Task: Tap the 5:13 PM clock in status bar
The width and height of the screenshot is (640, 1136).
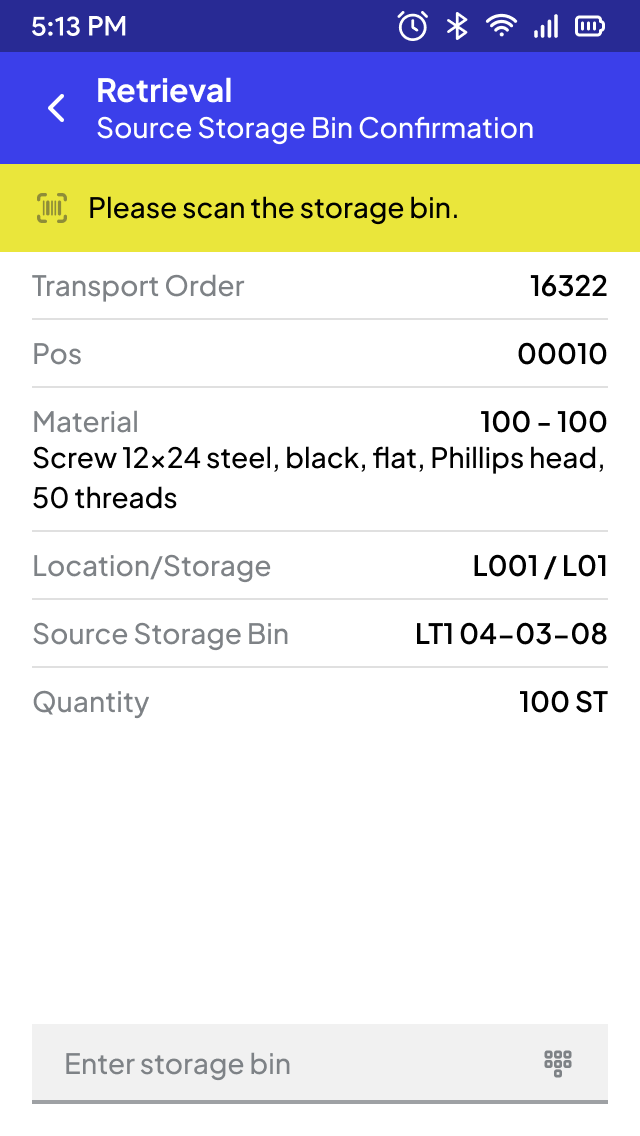Action: (79, 26)
